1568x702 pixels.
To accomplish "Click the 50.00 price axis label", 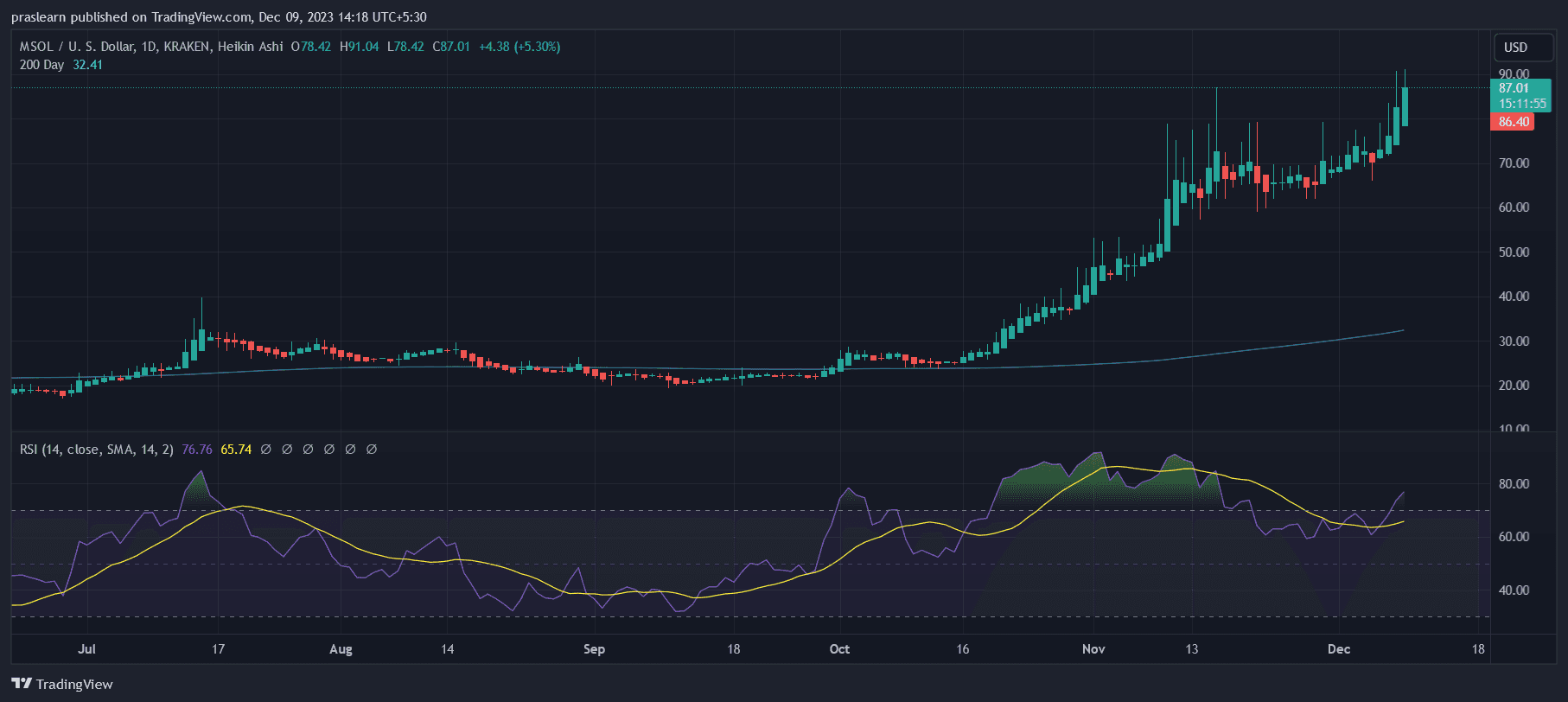I will [x=1514, y=252].
